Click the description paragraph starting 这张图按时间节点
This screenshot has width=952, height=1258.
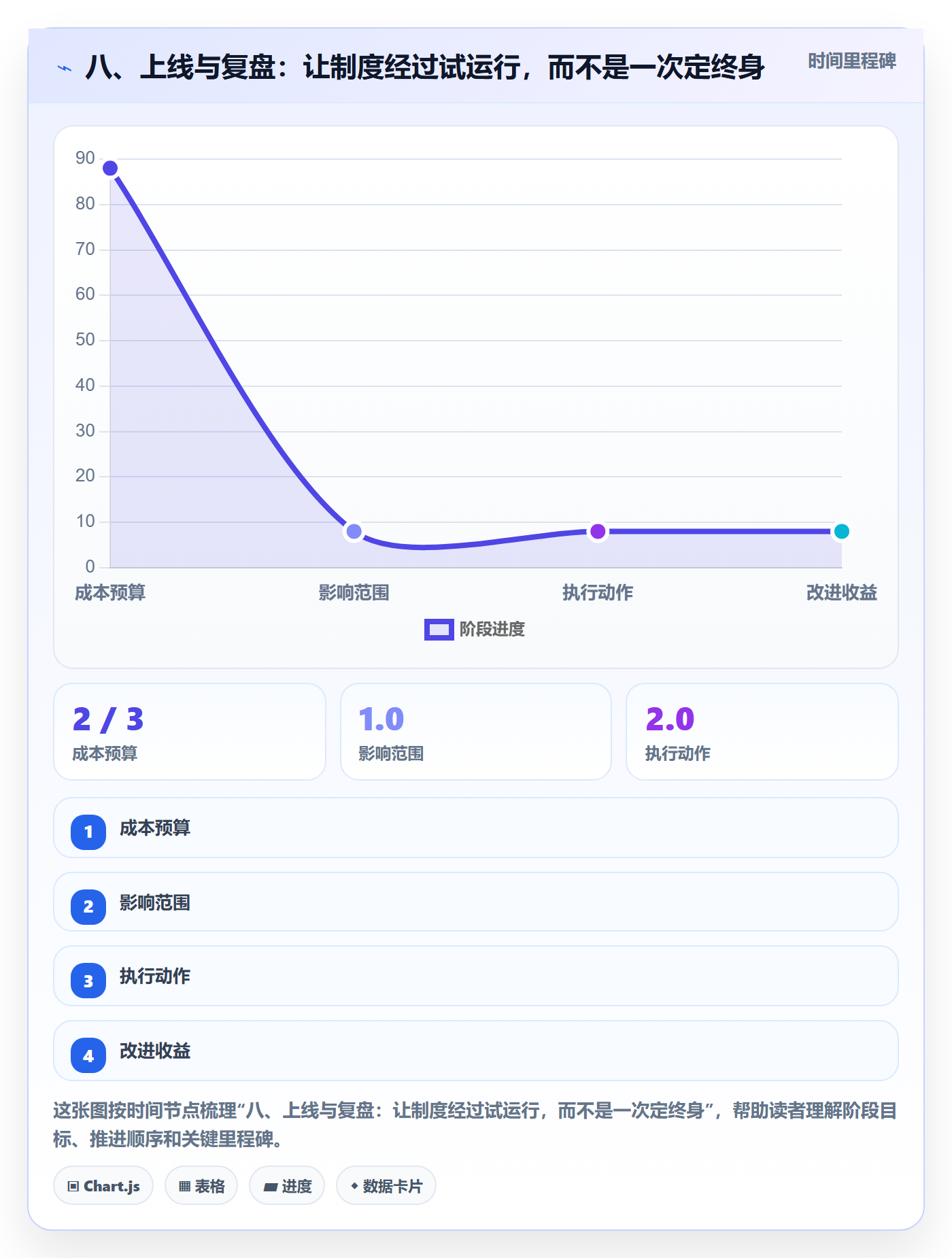coord(475,1125)
